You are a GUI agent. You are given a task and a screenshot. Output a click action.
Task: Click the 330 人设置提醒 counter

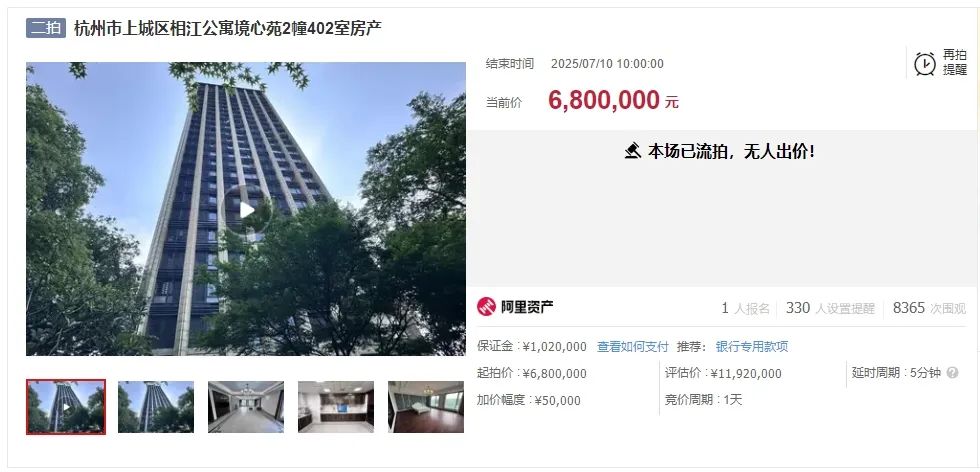[830, 308]
